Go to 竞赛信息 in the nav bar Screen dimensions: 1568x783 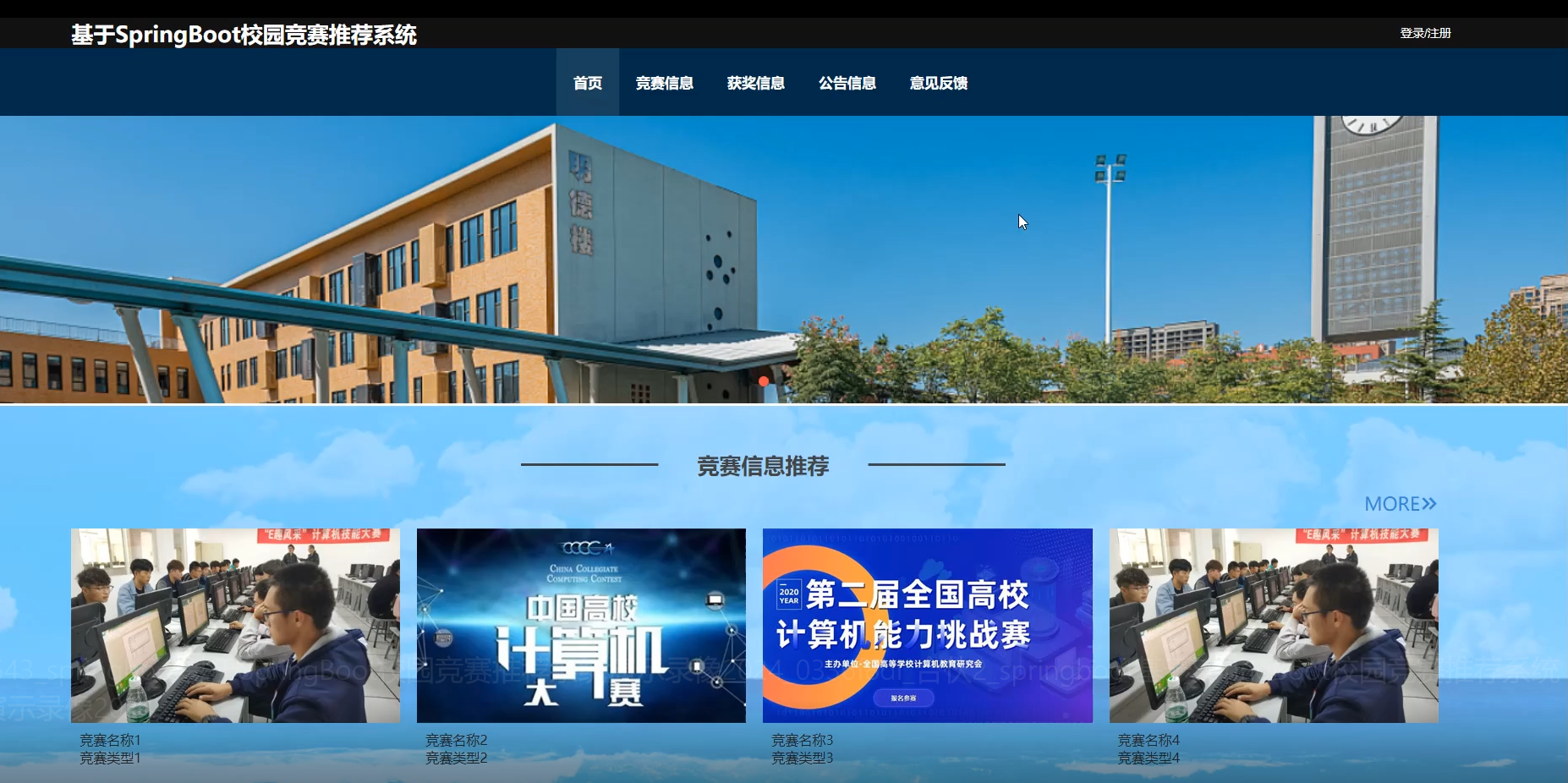pos(665,83)
